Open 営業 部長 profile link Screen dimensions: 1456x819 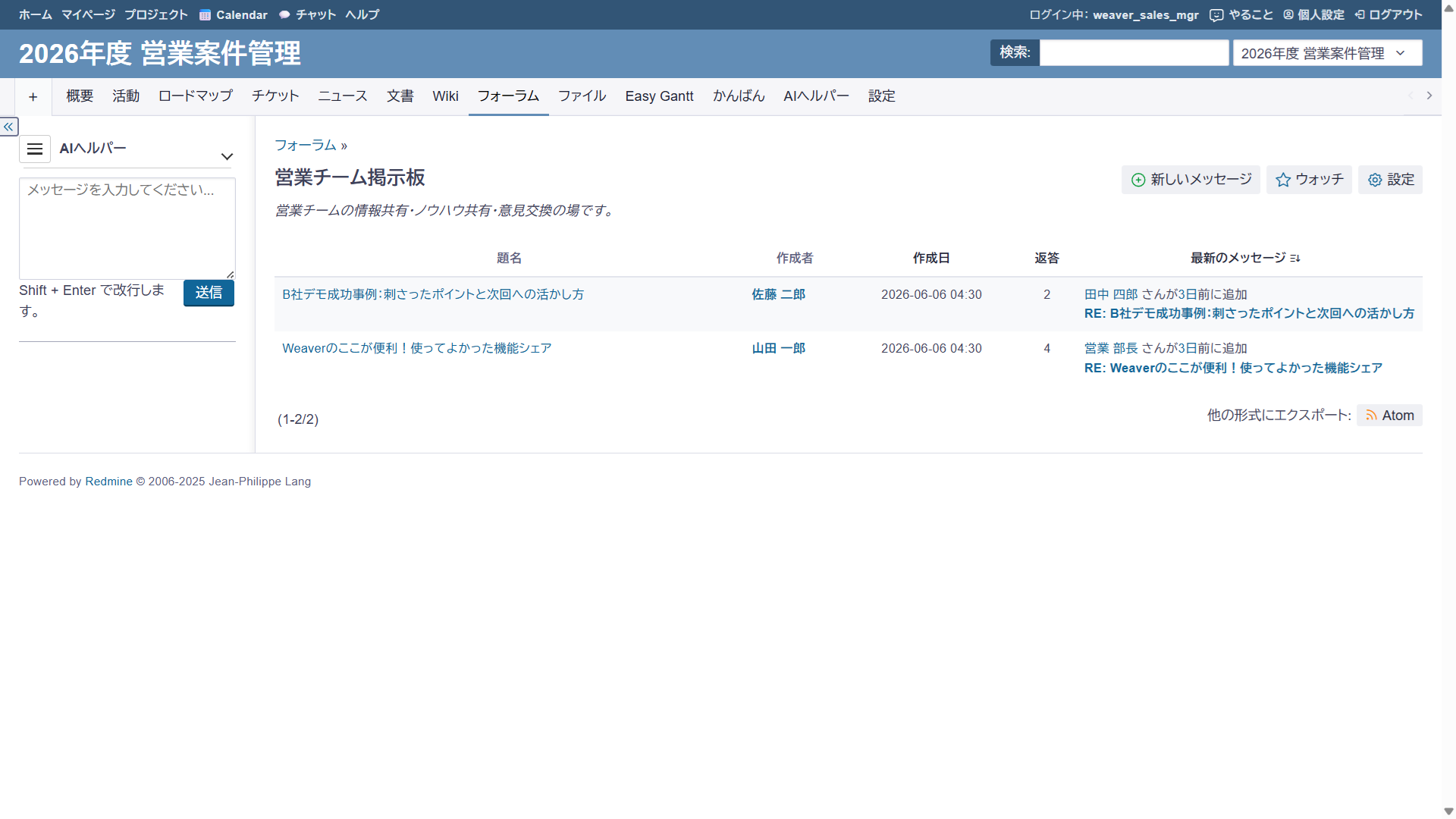(1111, 348)
